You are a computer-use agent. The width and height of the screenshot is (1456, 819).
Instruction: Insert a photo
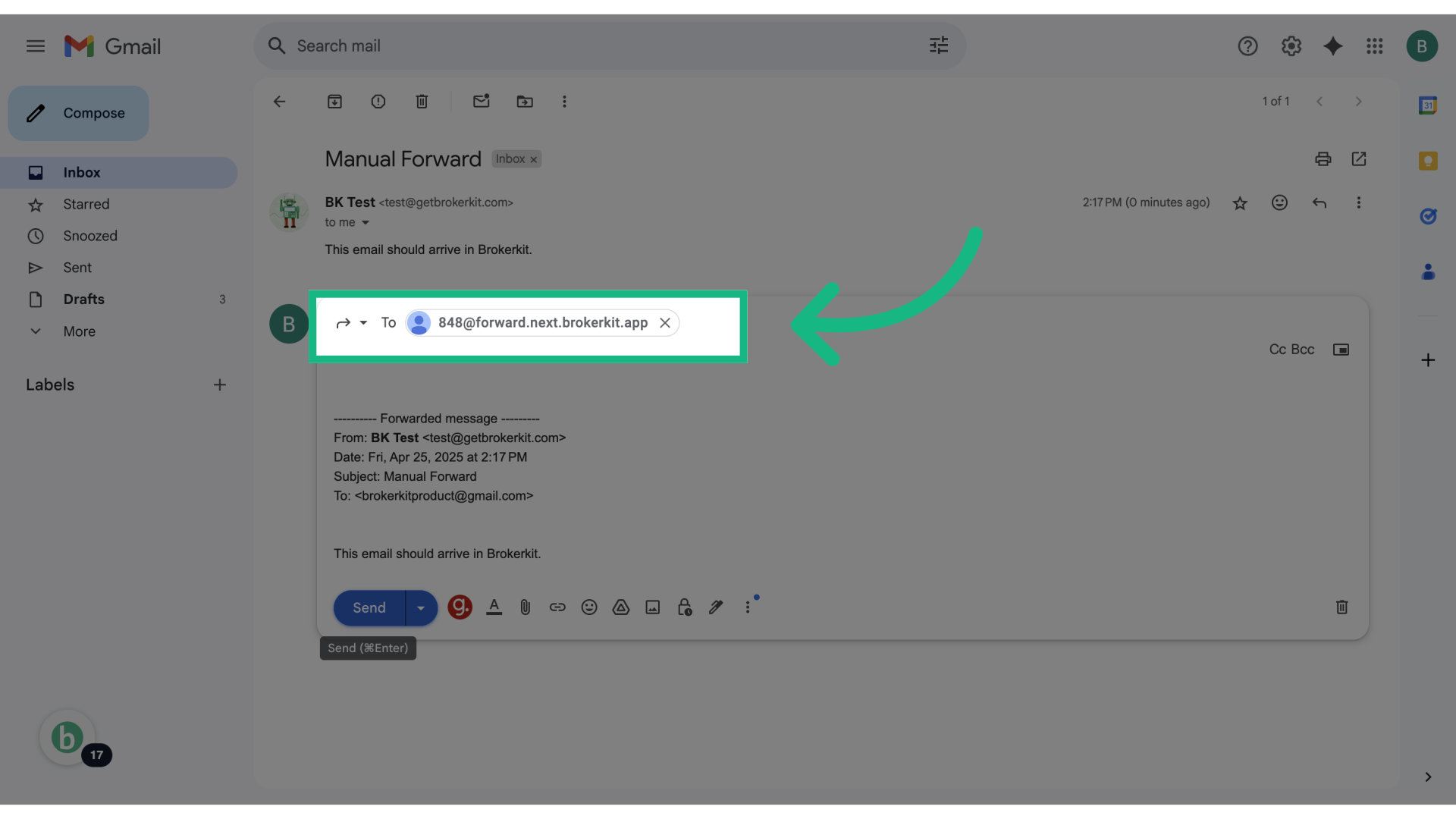(653, 607)
